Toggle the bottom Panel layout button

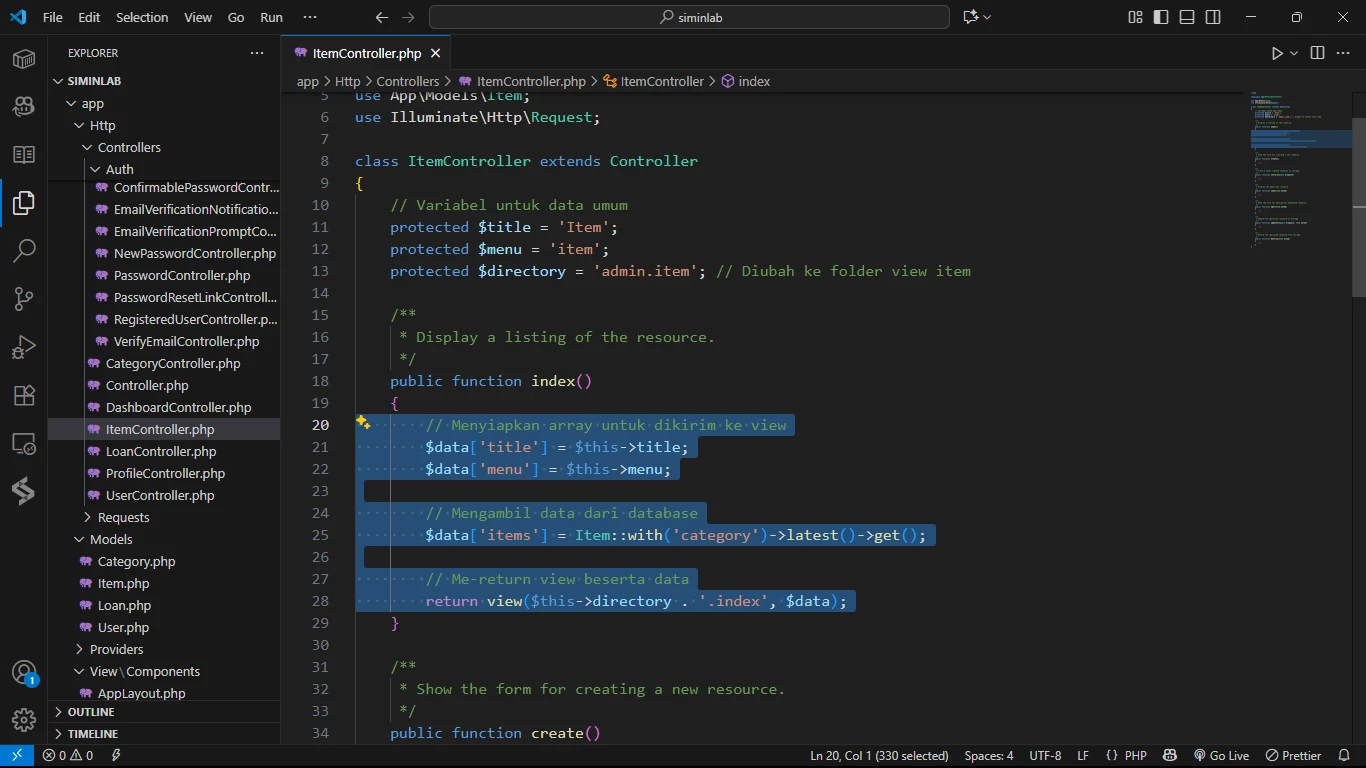1187,17
